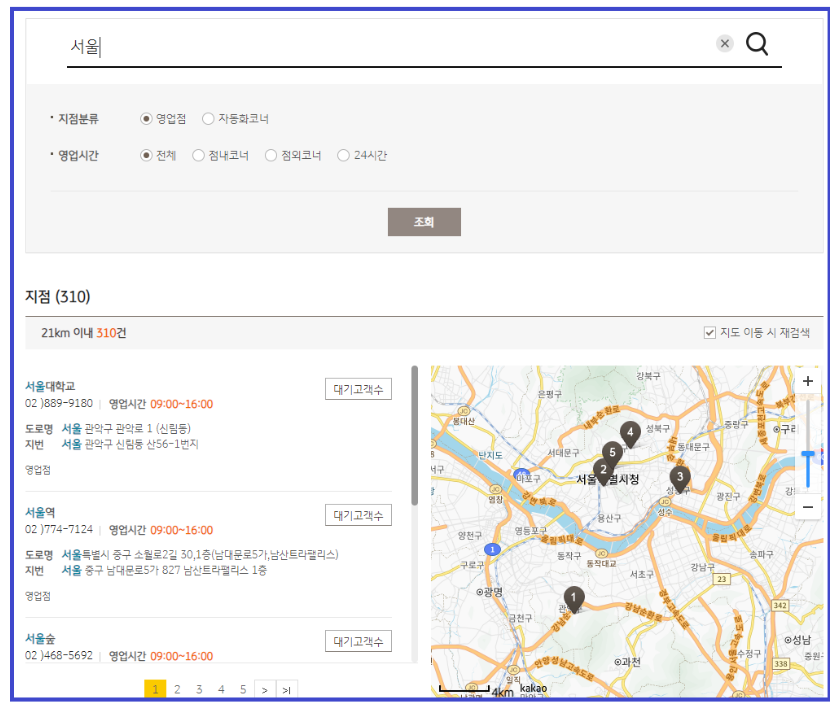This screenshot has height=704, width=834.
Task: Go to results page 2
Action: (x=177, y=689)
